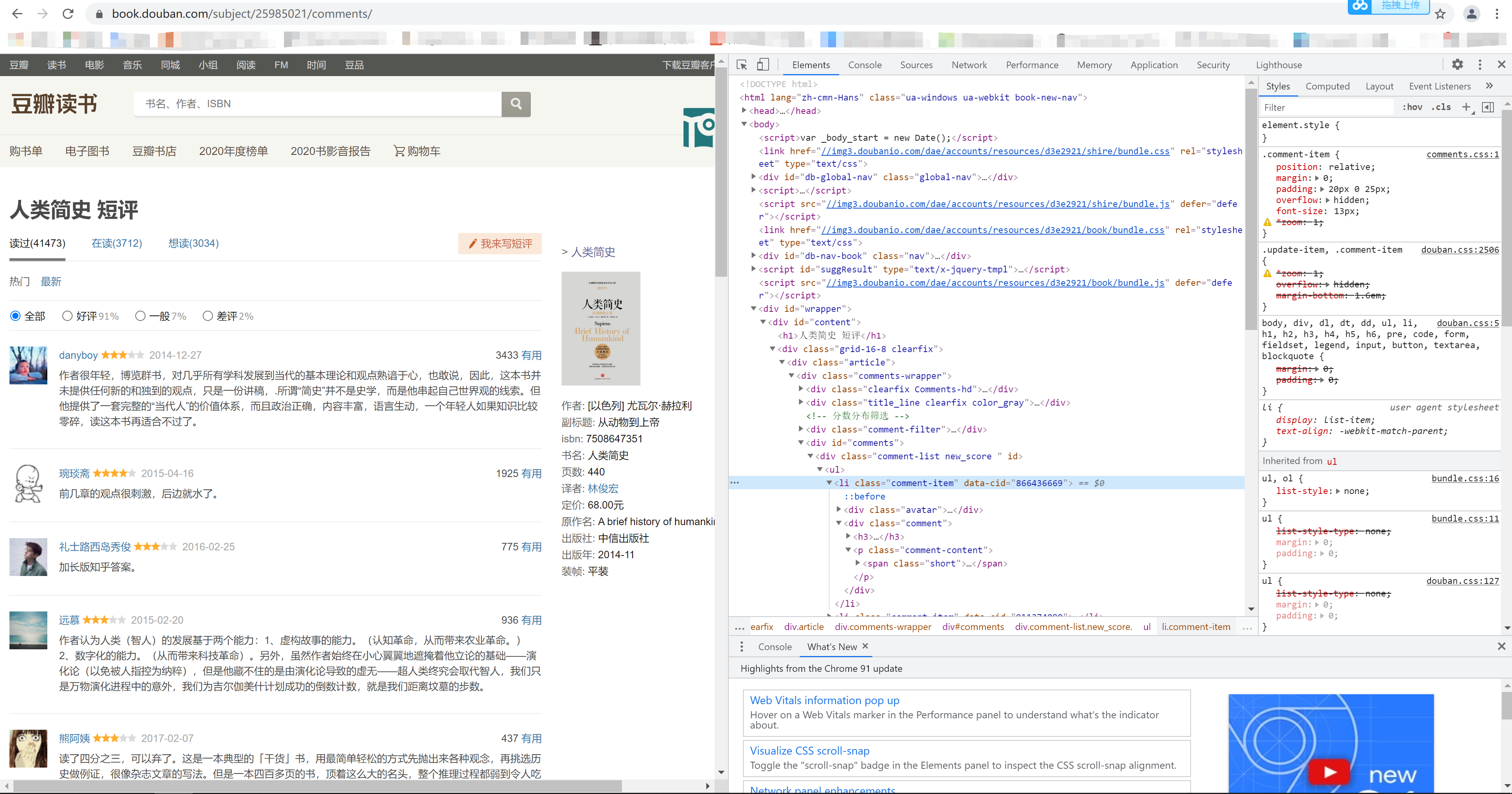Collapse the div id wrapper node

pyautogui.click(x=754, y=309)
